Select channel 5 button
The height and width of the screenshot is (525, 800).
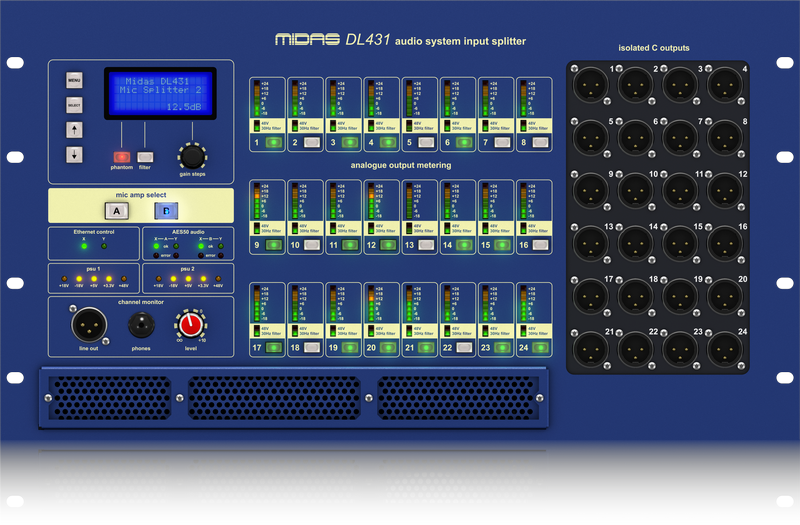coord(427,142)
